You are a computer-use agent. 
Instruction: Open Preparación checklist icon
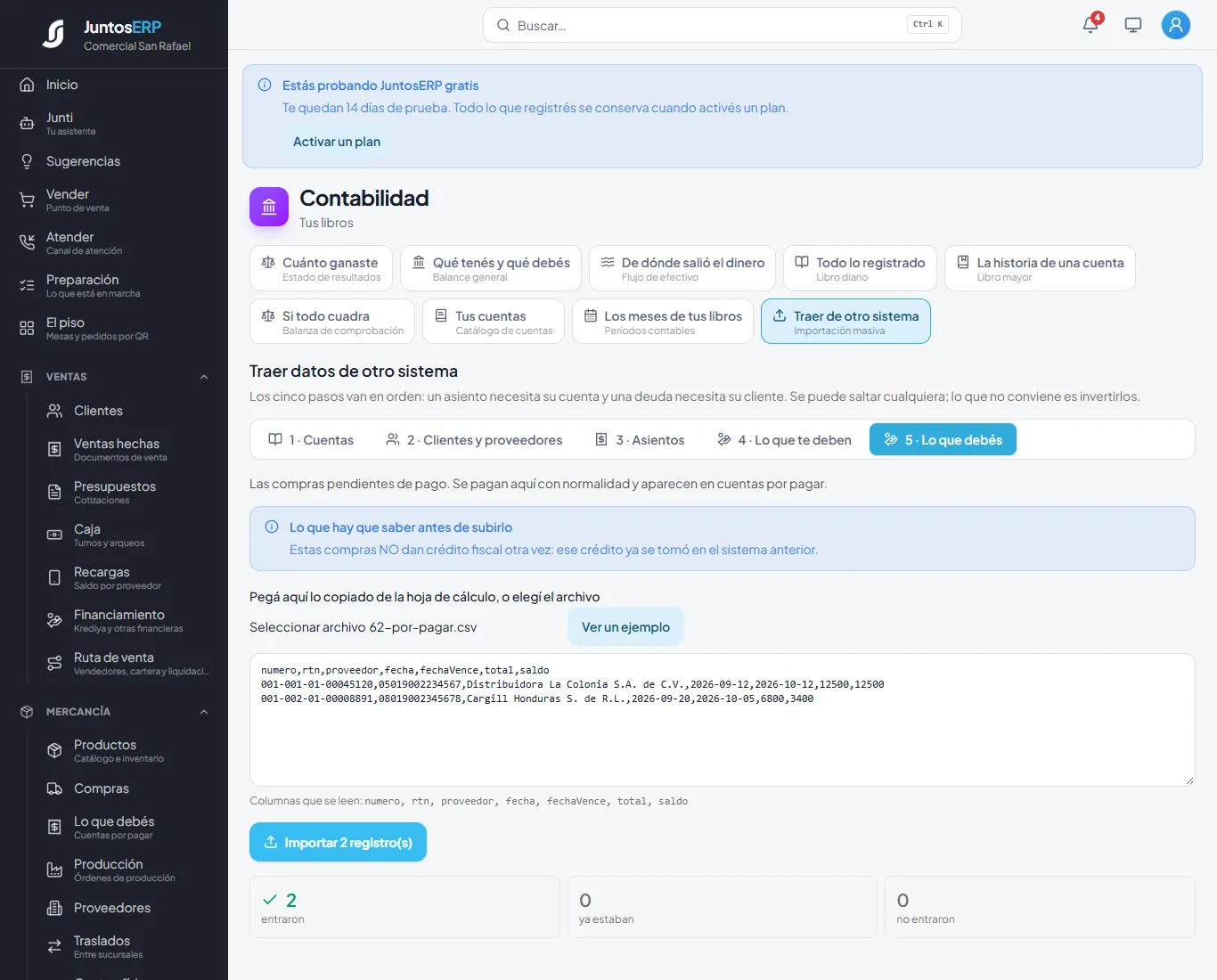click(x=27, y=286)
